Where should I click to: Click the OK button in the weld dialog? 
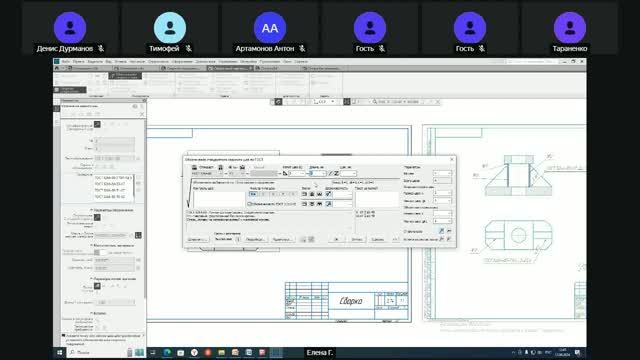(x=337, y=239)
